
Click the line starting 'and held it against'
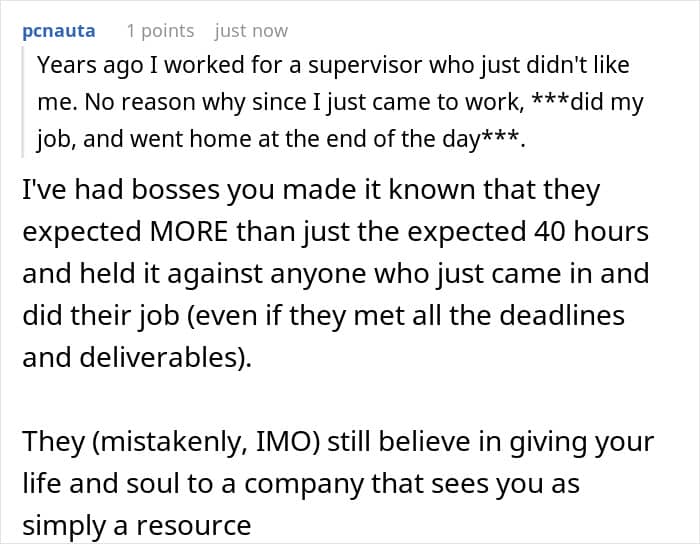coord(336,273)
